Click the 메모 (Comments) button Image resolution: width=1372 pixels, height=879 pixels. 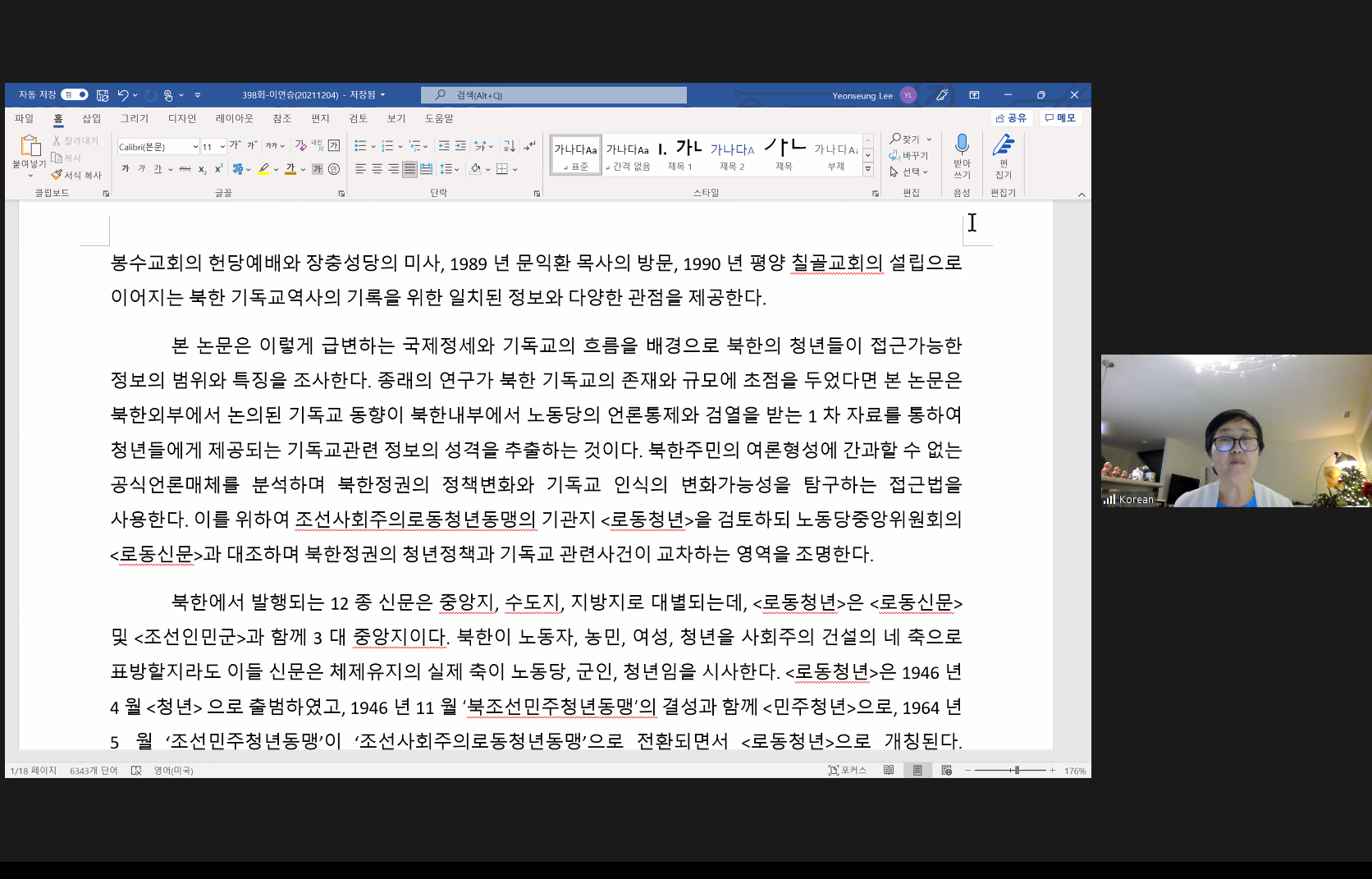pos(1060,118)
